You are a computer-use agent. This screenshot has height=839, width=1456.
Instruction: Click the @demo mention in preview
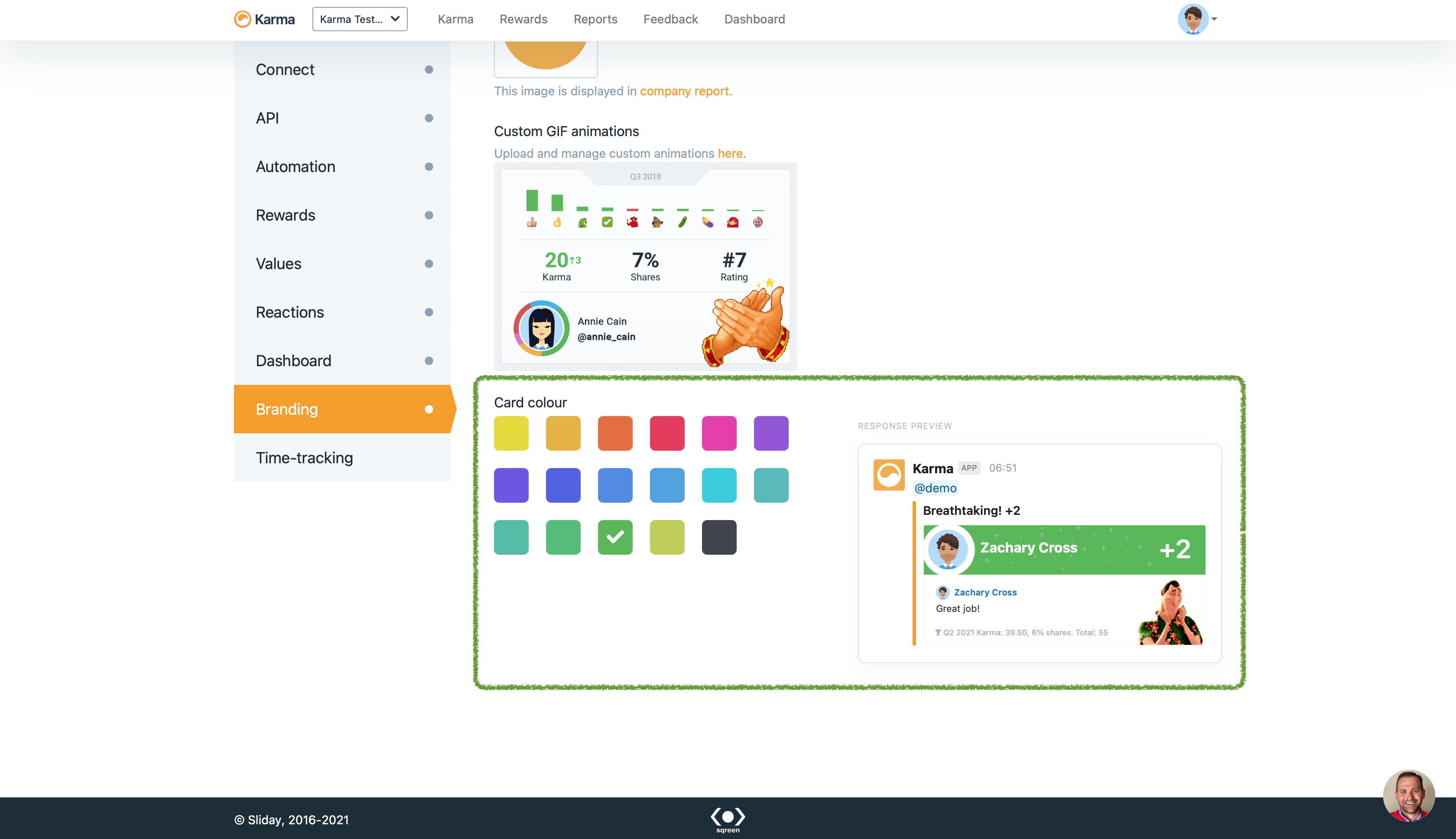[x=935, y=488]
